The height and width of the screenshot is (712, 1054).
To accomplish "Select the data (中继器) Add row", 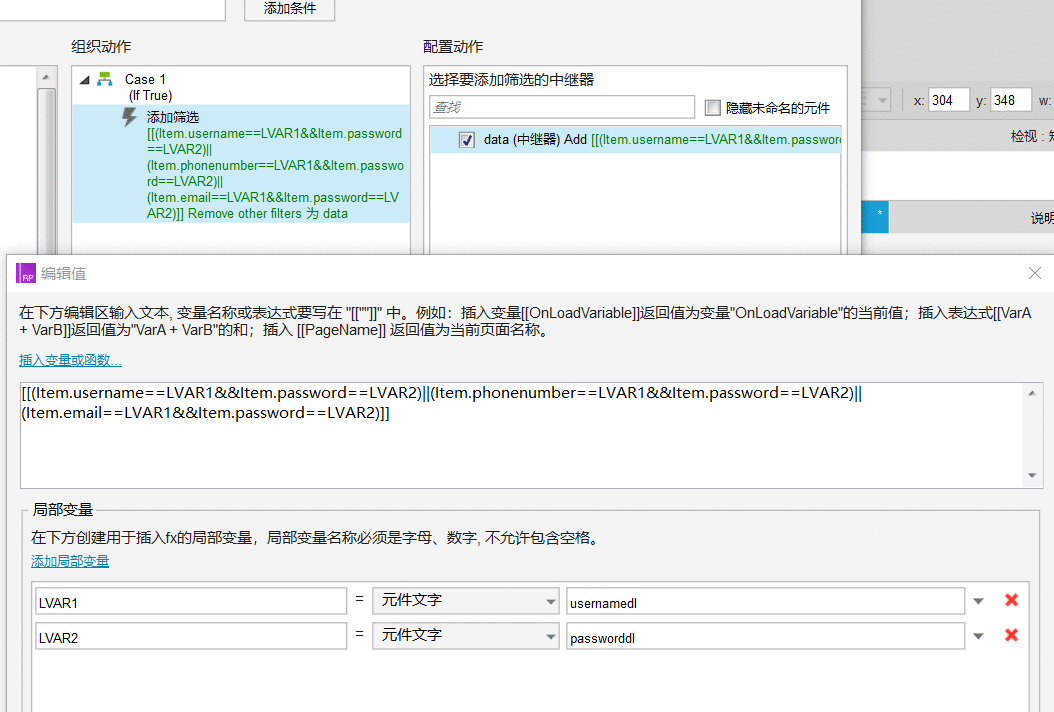I will (x=635, y=140).
